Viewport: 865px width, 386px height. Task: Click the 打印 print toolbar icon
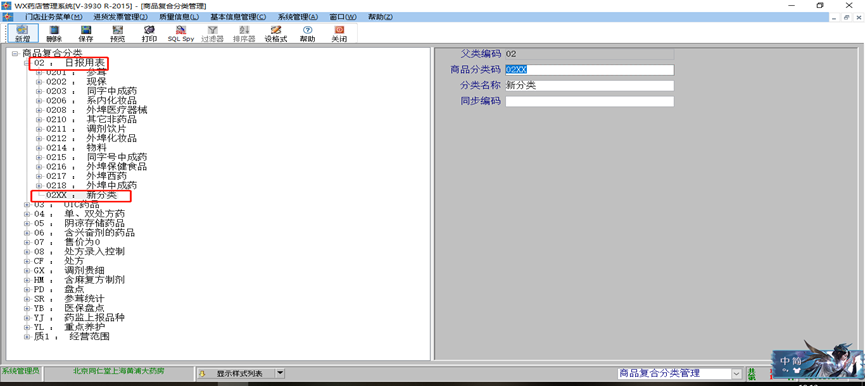[x=149, y=33]
